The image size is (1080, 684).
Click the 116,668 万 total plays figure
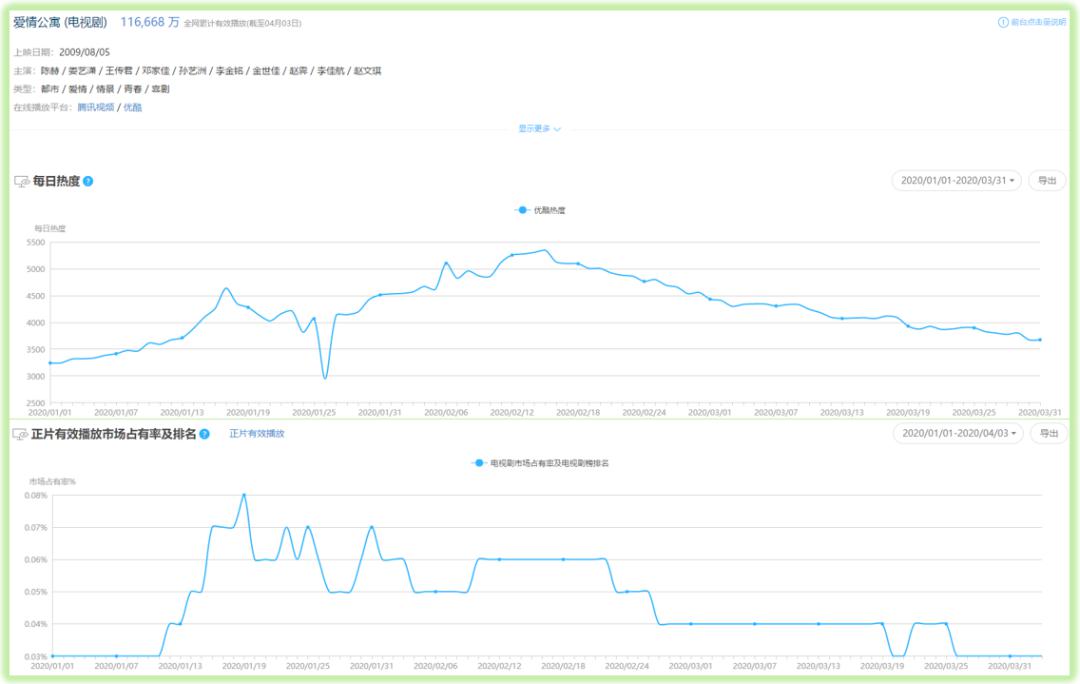pos(149,22)
